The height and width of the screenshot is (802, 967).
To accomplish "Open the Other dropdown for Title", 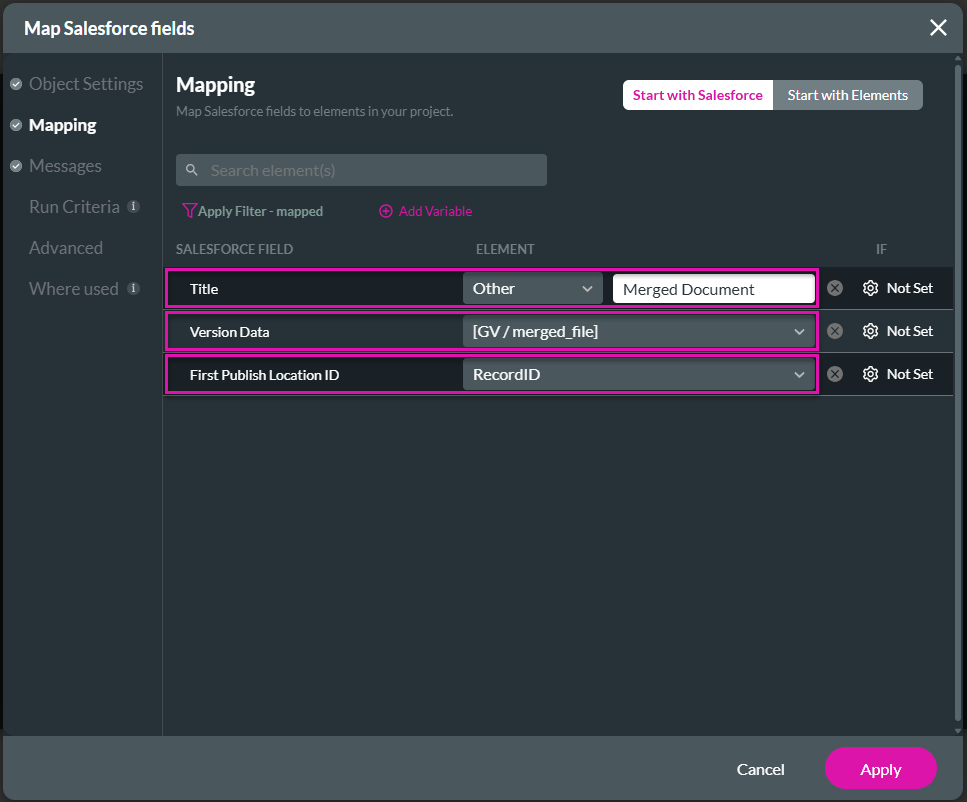I will (x=533, y=289).
